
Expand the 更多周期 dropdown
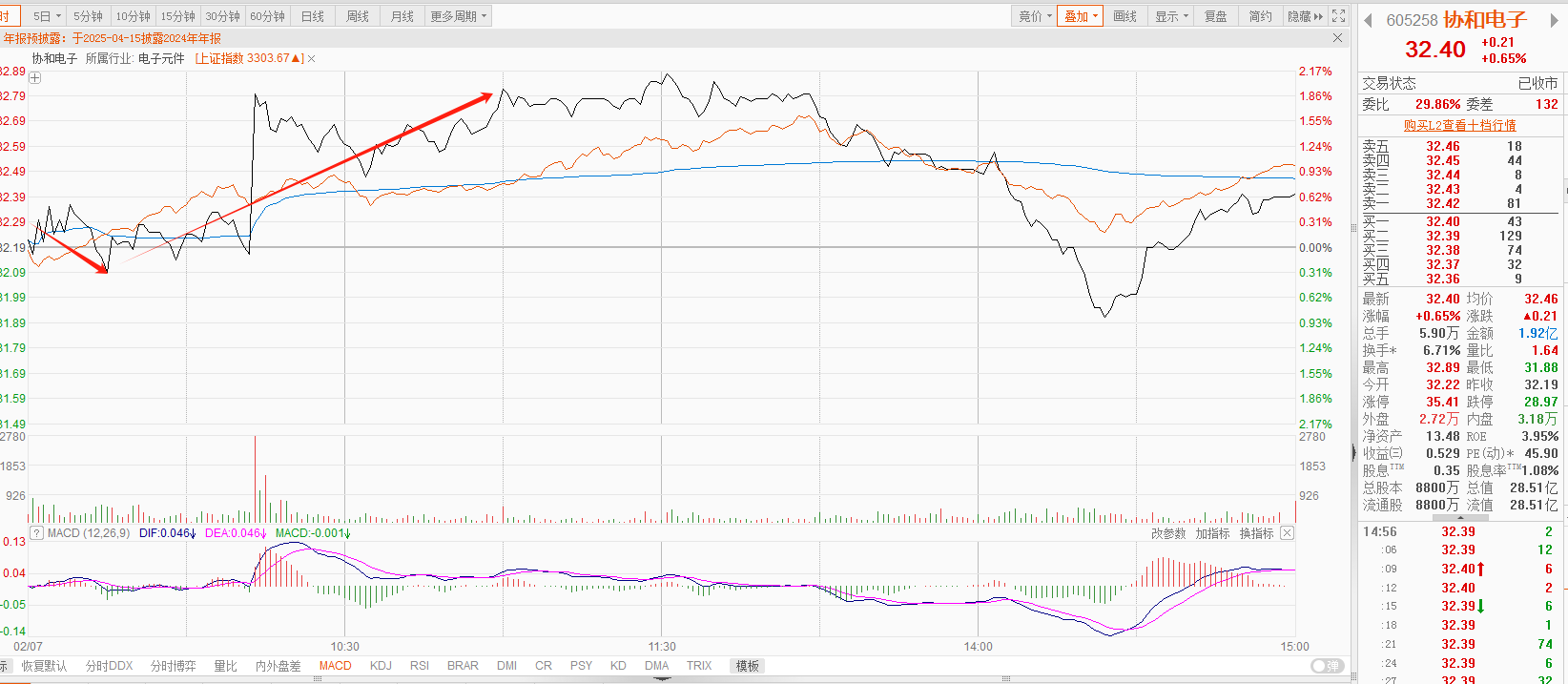[x=458, y=16]
